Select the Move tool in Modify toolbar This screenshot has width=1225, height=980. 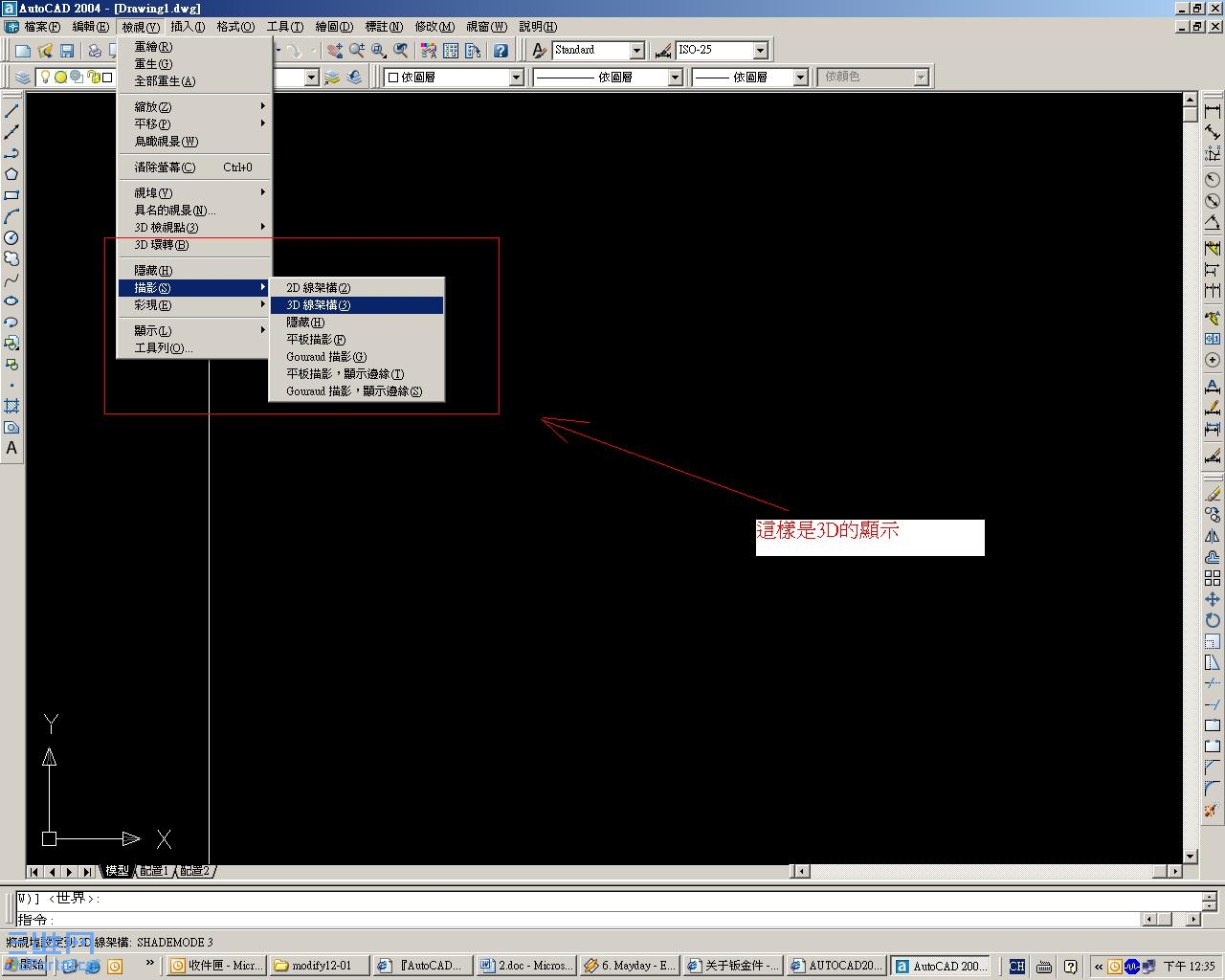click(x=1213, y=599)
